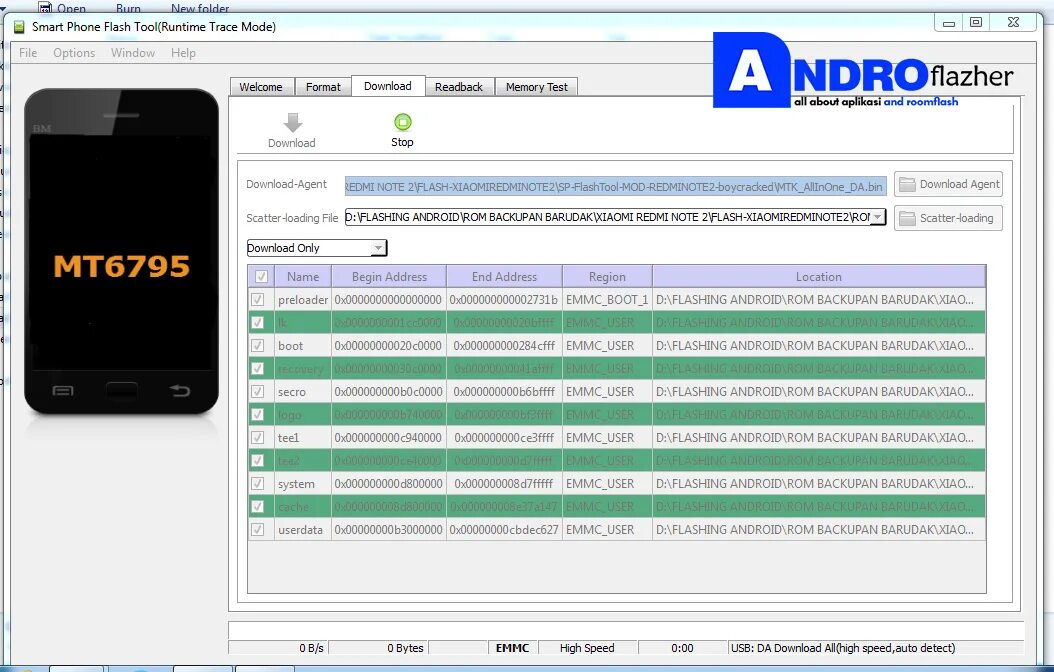The width and height of the screenshot is (1054, 672).
Task: Select the userdata end address 0x00000000cbdec627
Action: (504, 530)
